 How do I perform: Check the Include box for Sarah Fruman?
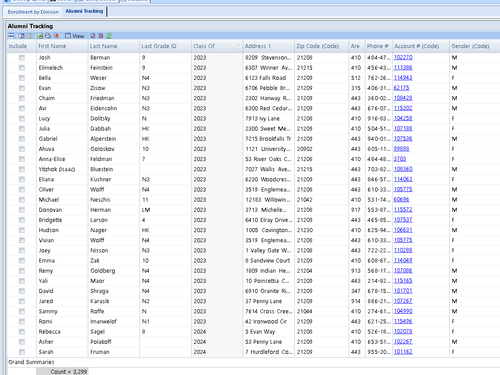22,352
